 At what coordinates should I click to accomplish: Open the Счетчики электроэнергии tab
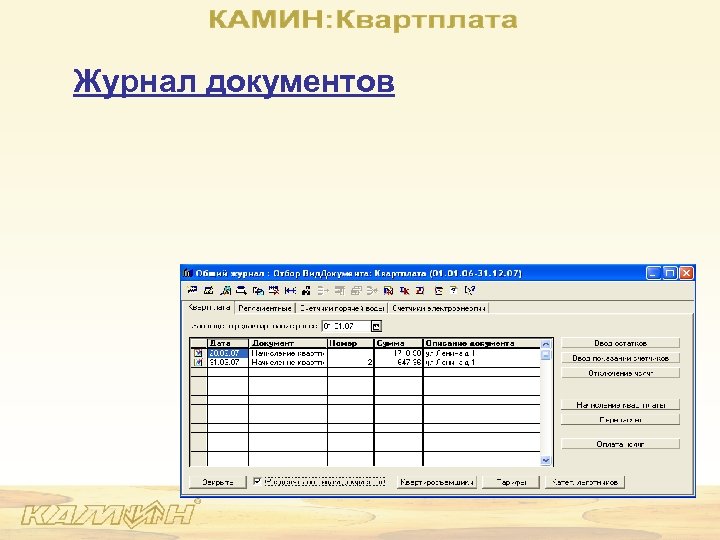click(x=439, y=308)
